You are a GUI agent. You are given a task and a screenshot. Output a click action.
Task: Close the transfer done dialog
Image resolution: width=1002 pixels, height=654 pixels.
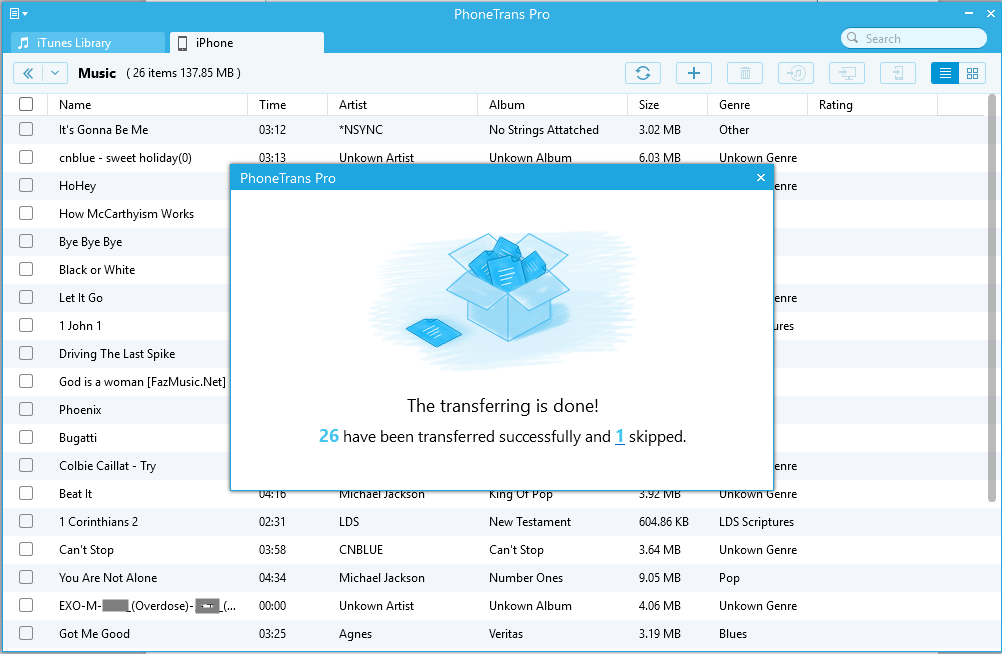coord(761,178)
